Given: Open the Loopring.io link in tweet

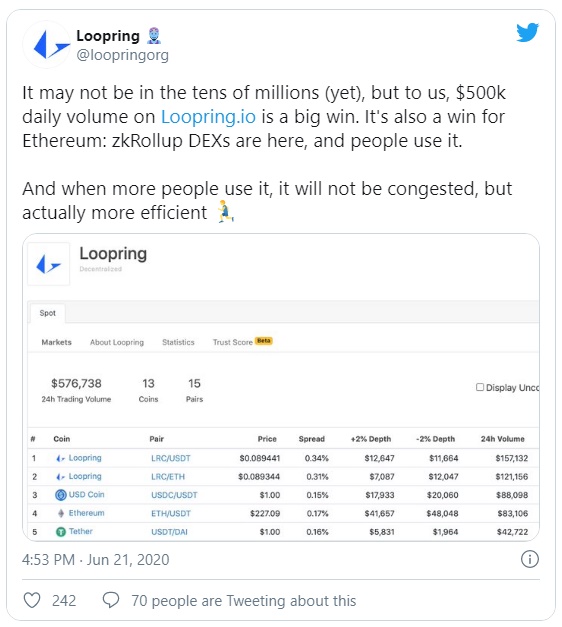Looking at the screenshot, I should [208, 117].
